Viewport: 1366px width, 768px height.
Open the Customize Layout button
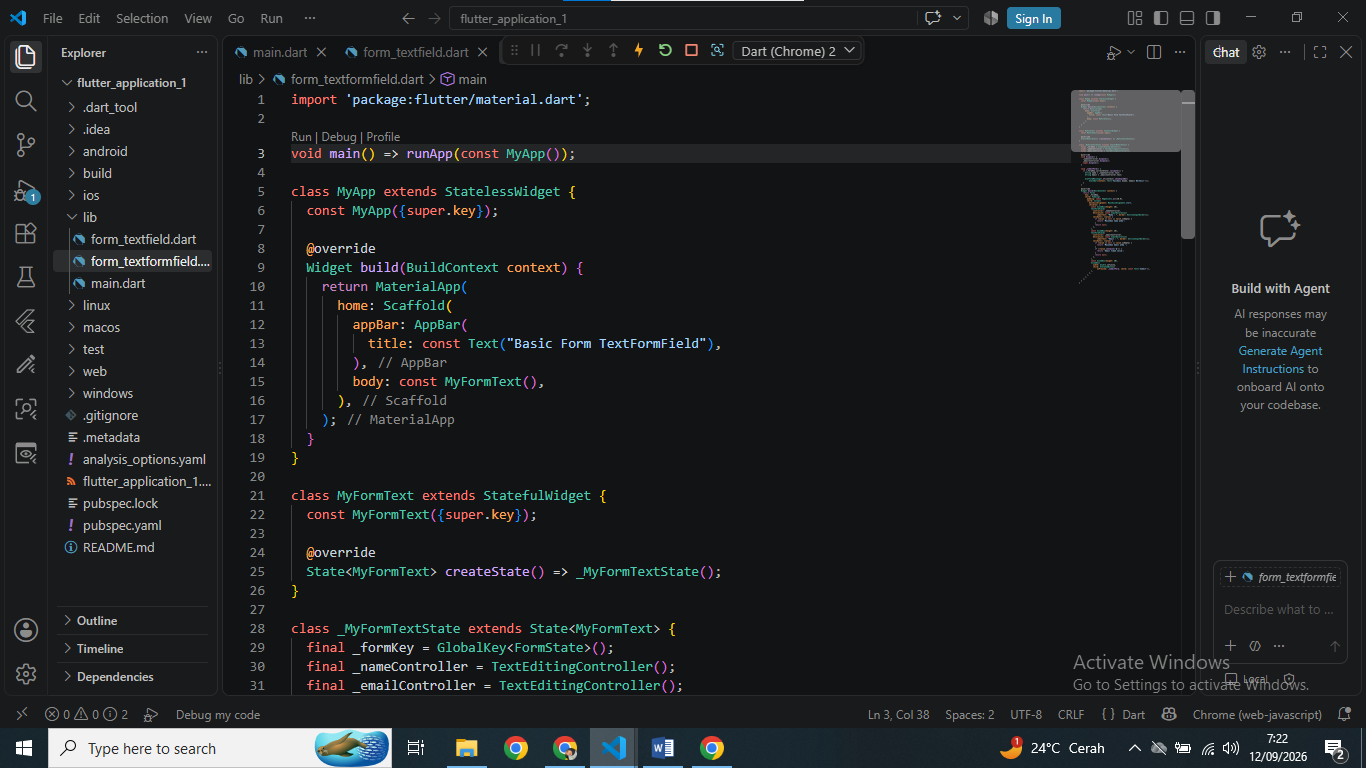coord(1135,18)
